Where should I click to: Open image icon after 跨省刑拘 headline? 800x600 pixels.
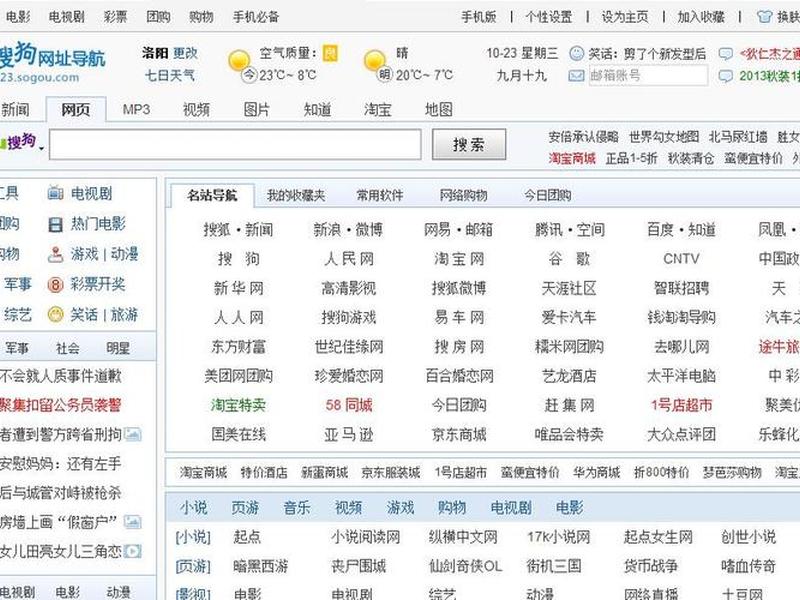click(133, 434)
